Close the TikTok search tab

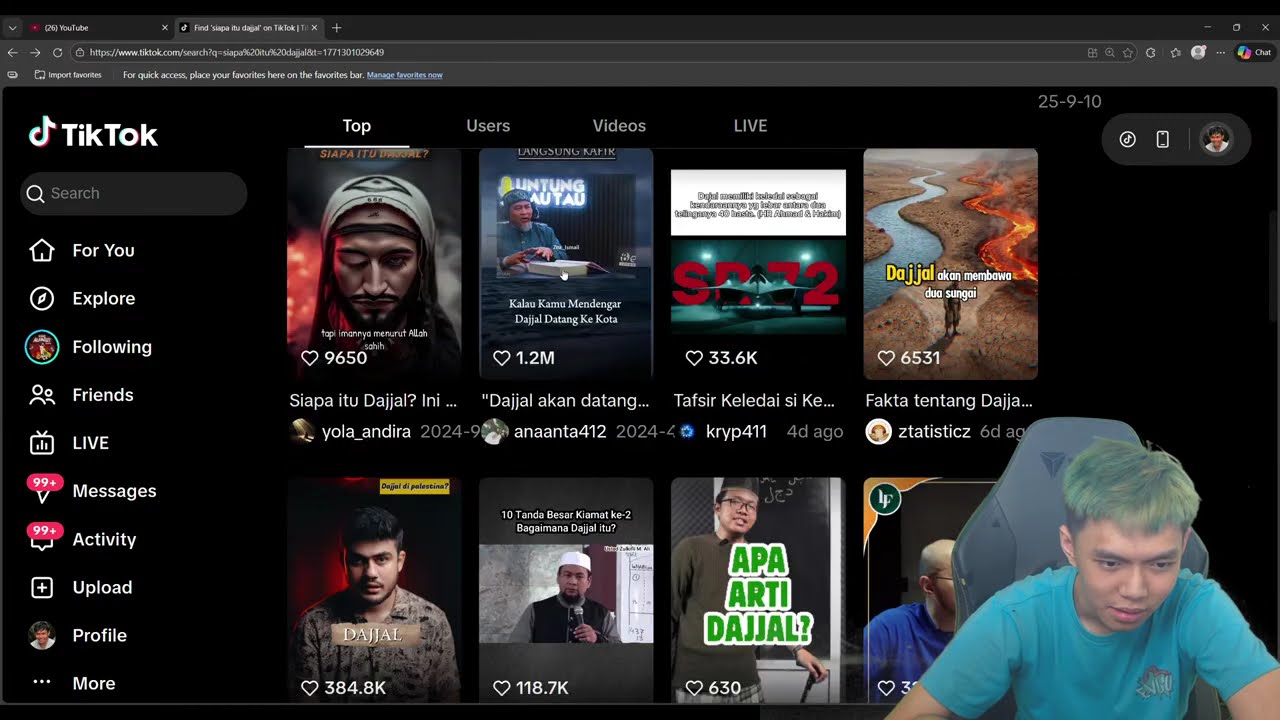(x=314, y=28)
